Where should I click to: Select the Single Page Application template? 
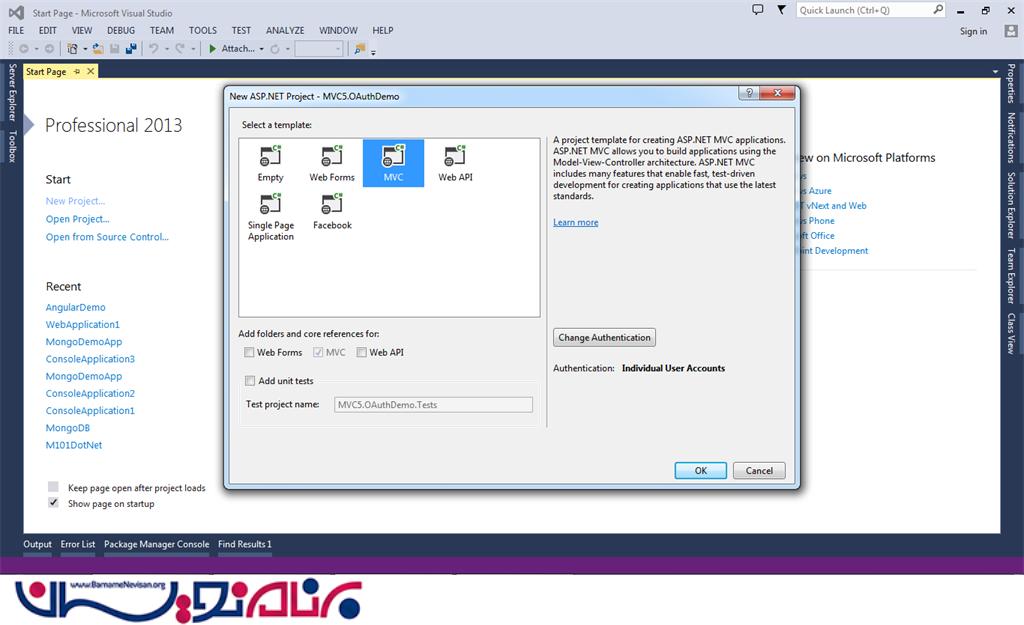270,217
